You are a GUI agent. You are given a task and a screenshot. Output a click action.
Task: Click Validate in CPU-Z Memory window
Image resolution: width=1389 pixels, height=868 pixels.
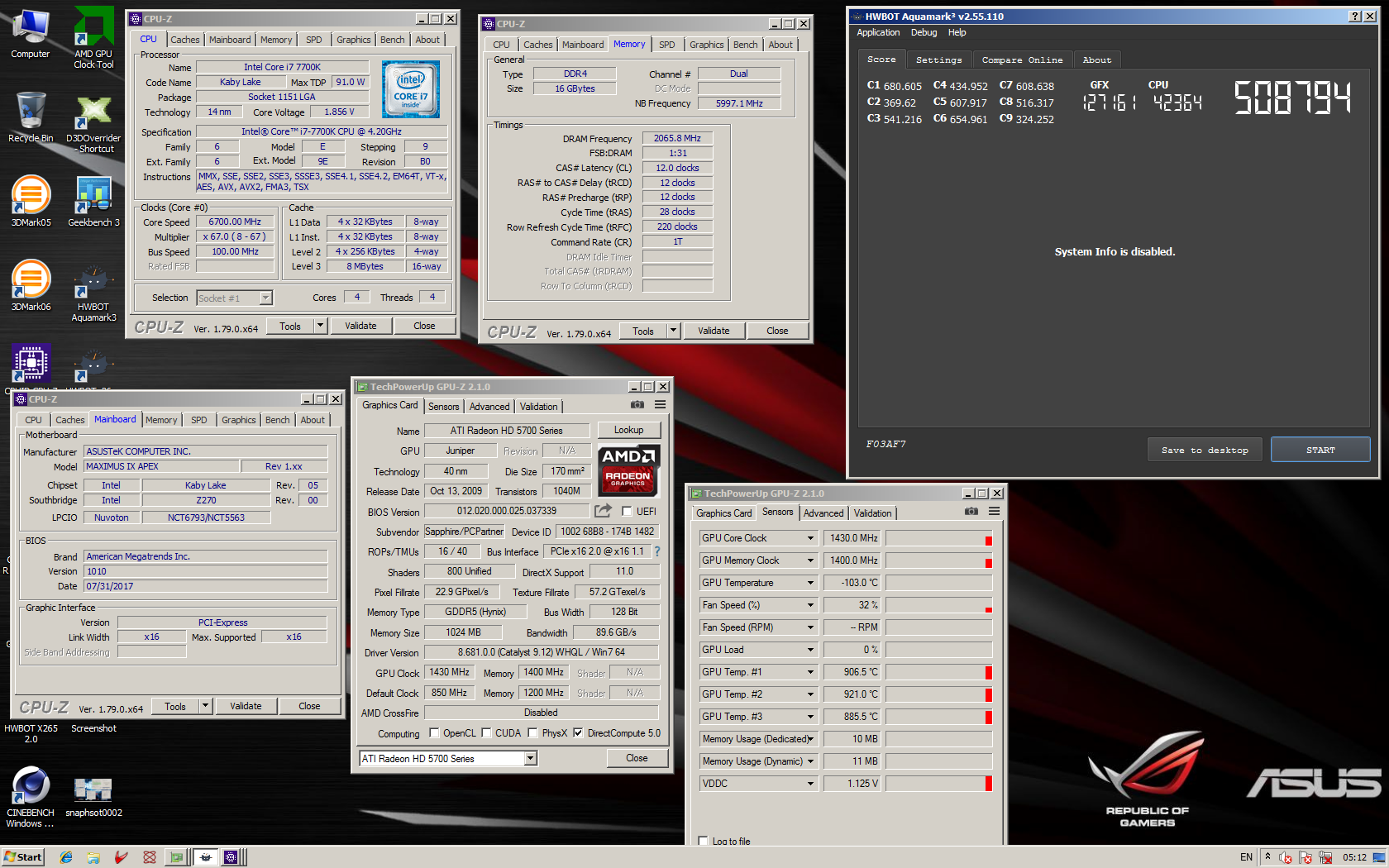point(714,331)
